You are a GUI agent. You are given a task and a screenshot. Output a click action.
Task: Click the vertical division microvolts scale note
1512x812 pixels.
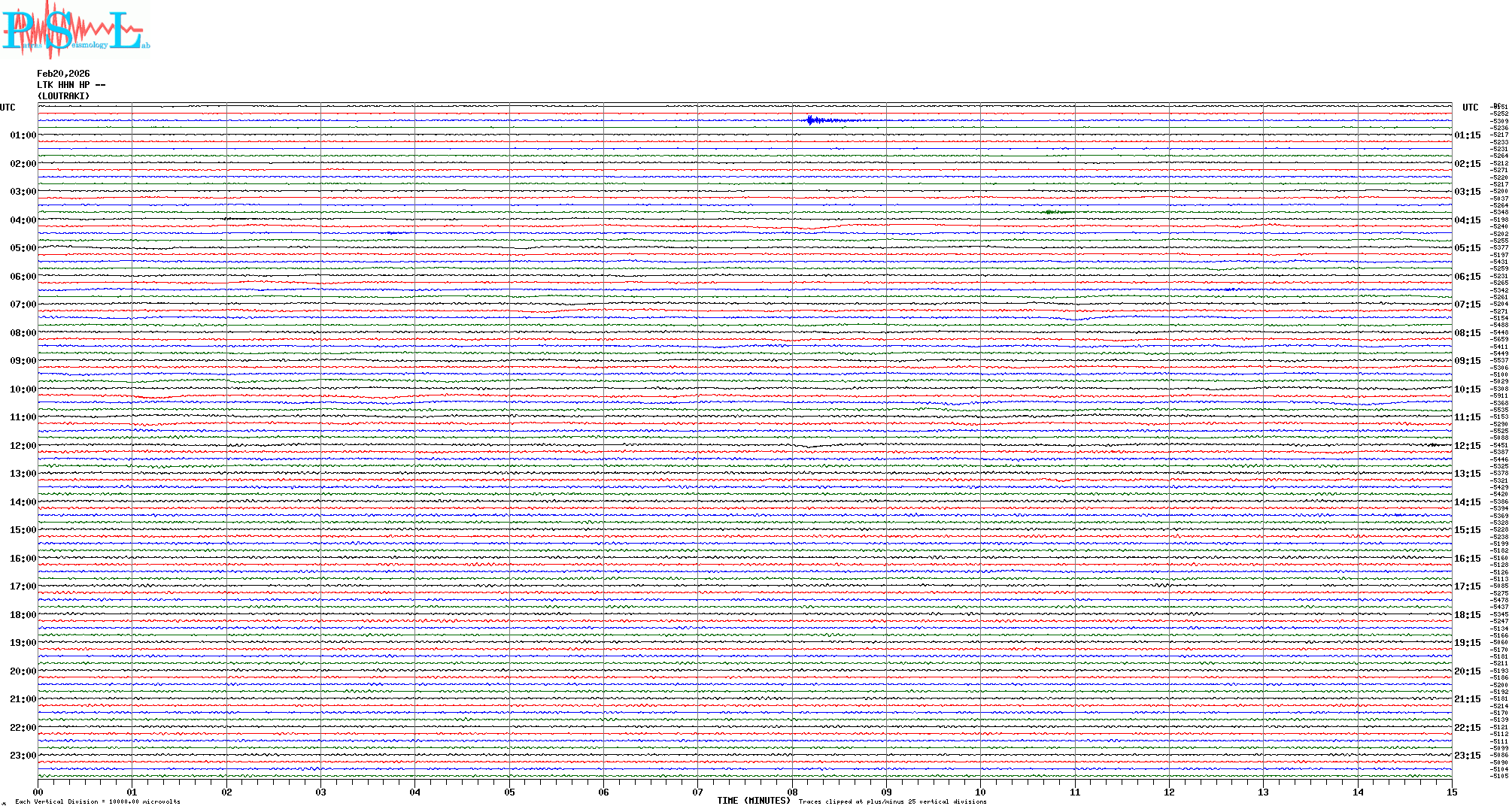click(x=98, y=802)
